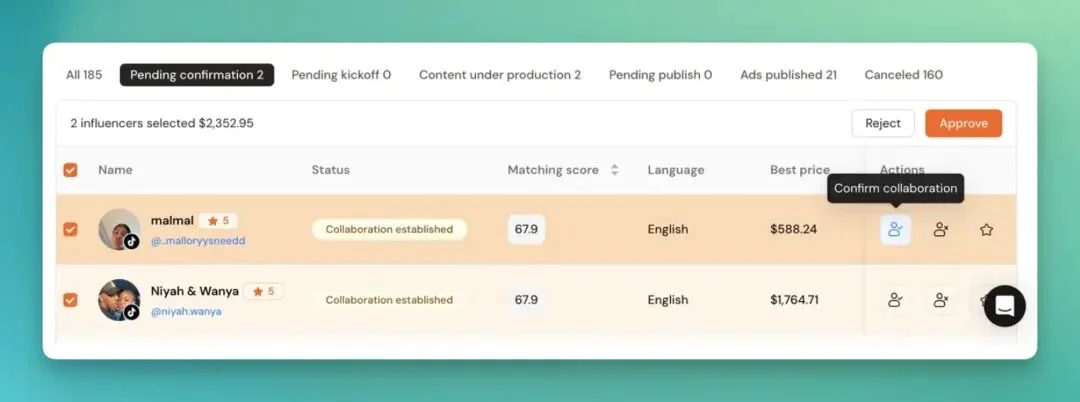Click malmal's profile avatar thumbnail
This screenshot has height=402, width=1080.
pyautogui.click(x=118, y=229)
